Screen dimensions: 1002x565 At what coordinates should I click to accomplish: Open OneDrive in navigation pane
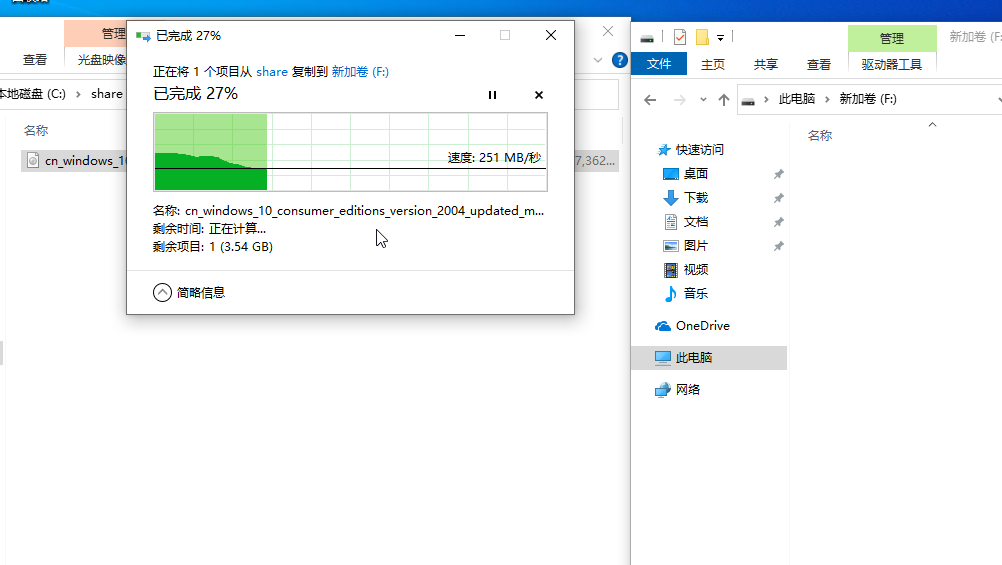click(702, 326)
